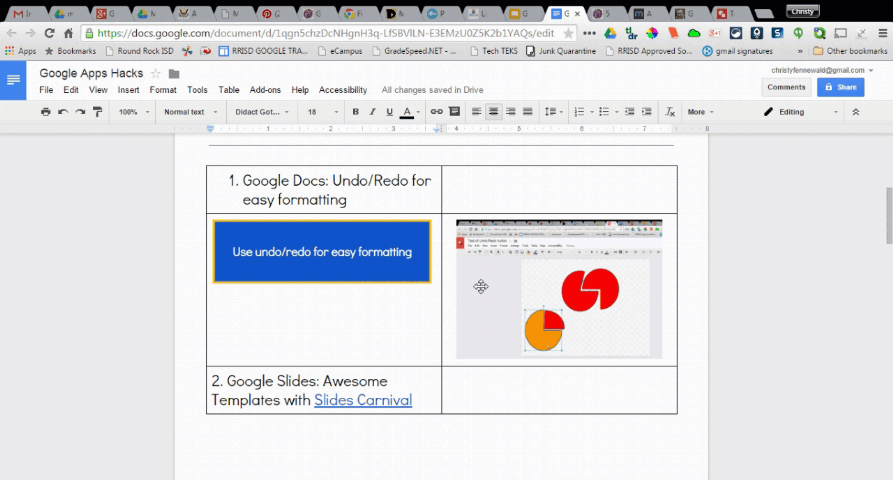
Task: Open the text color picker
Action: click(x=409, y=112)
